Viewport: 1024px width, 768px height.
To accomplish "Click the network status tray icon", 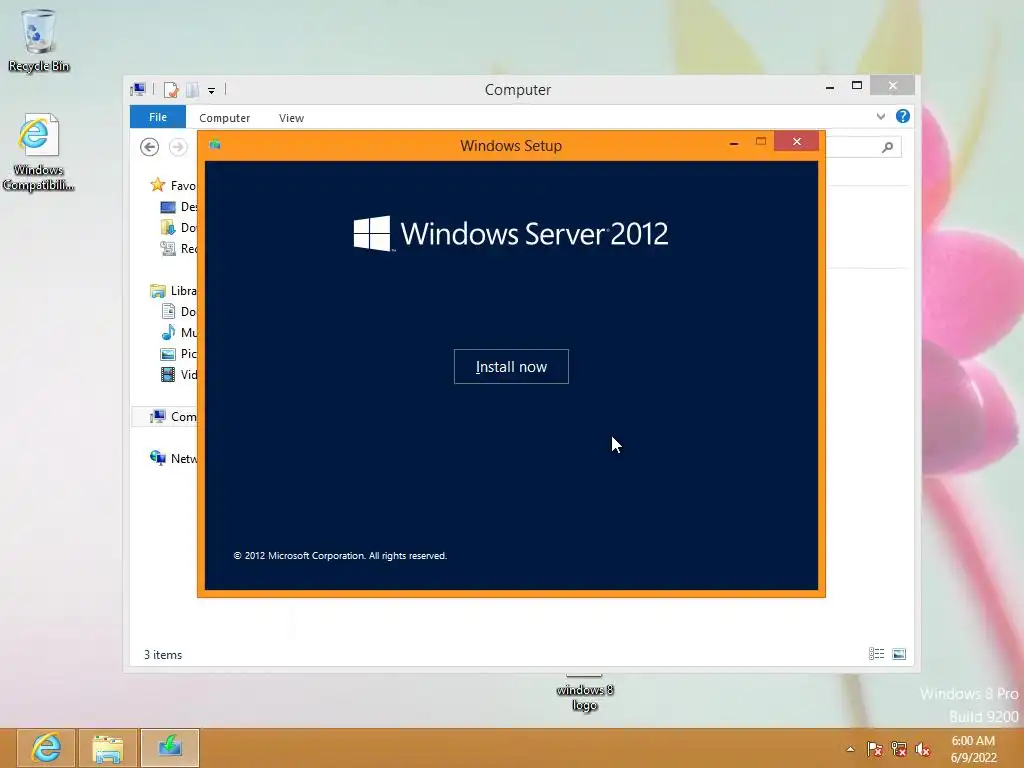I will [899, 749].
